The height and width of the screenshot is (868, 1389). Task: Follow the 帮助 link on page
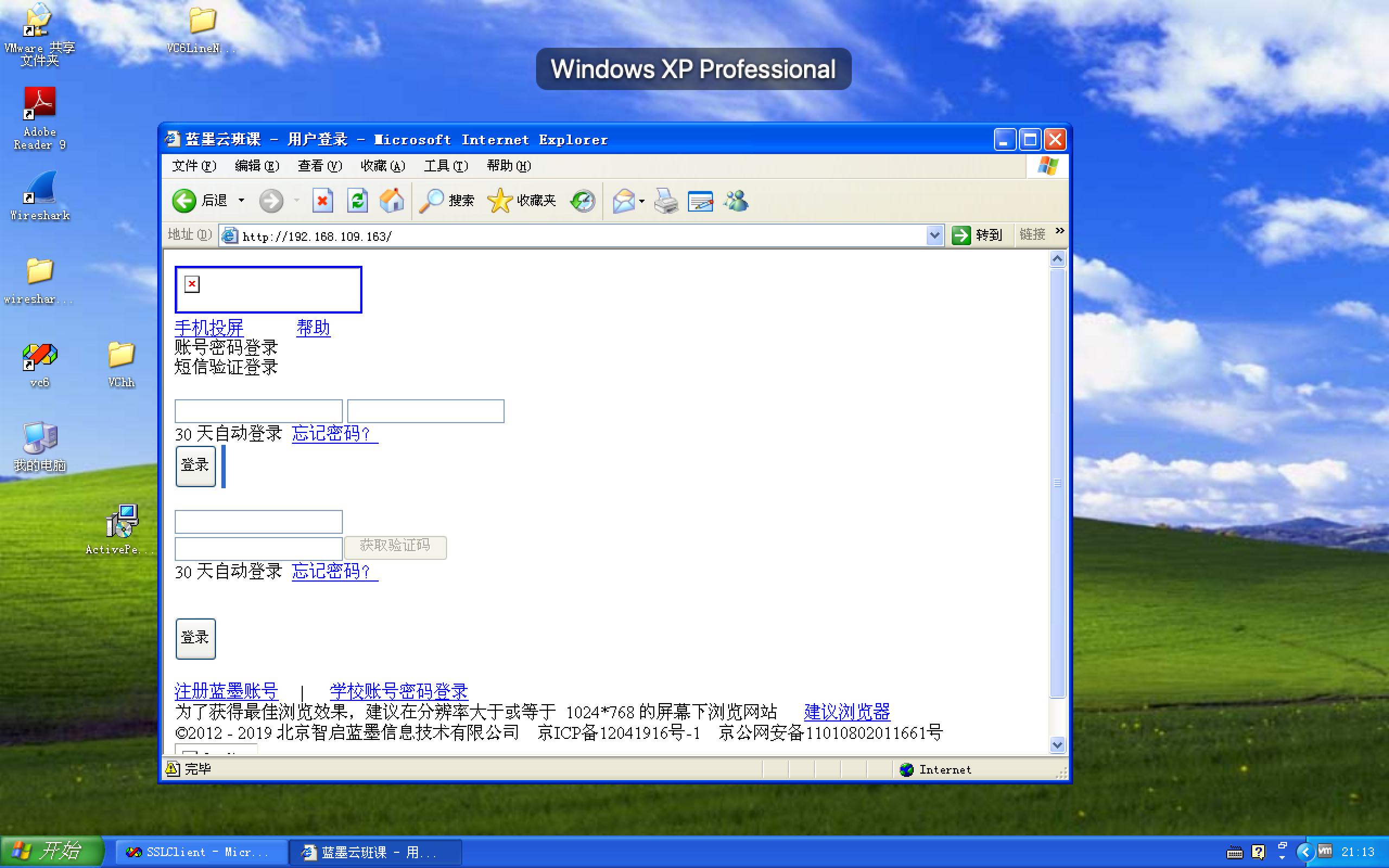314,328
